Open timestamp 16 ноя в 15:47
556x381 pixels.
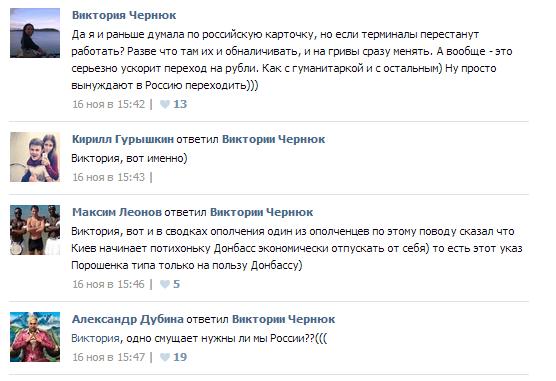109,357
